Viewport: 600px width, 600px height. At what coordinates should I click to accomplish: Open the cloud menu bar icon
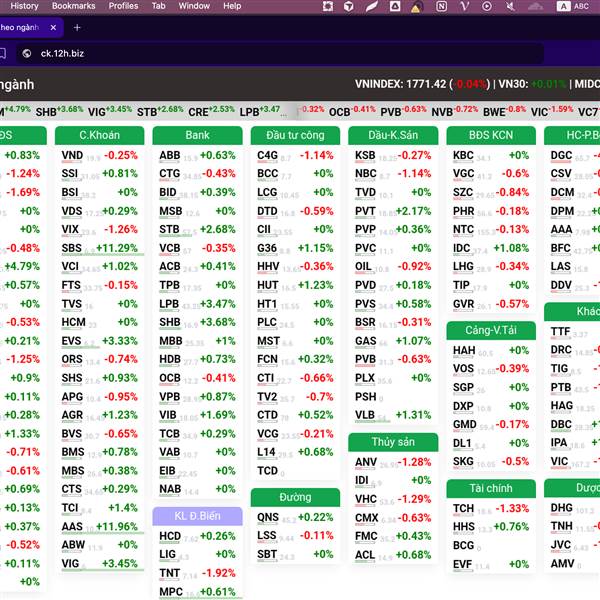pos(535,6)
